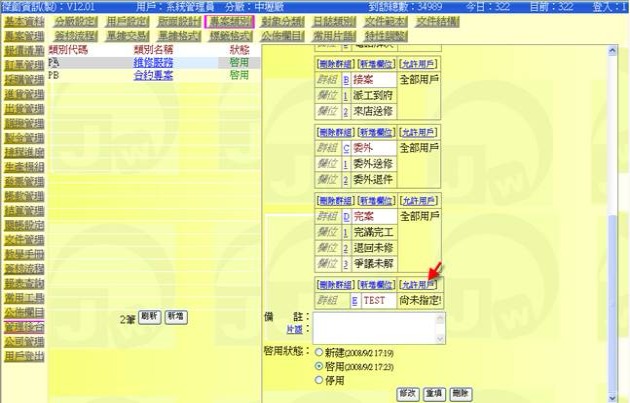This screenshot has height=403, width=630.
Task: Open the 維修服務 category link
Action: pyautogui.click(x=152, y=62)
